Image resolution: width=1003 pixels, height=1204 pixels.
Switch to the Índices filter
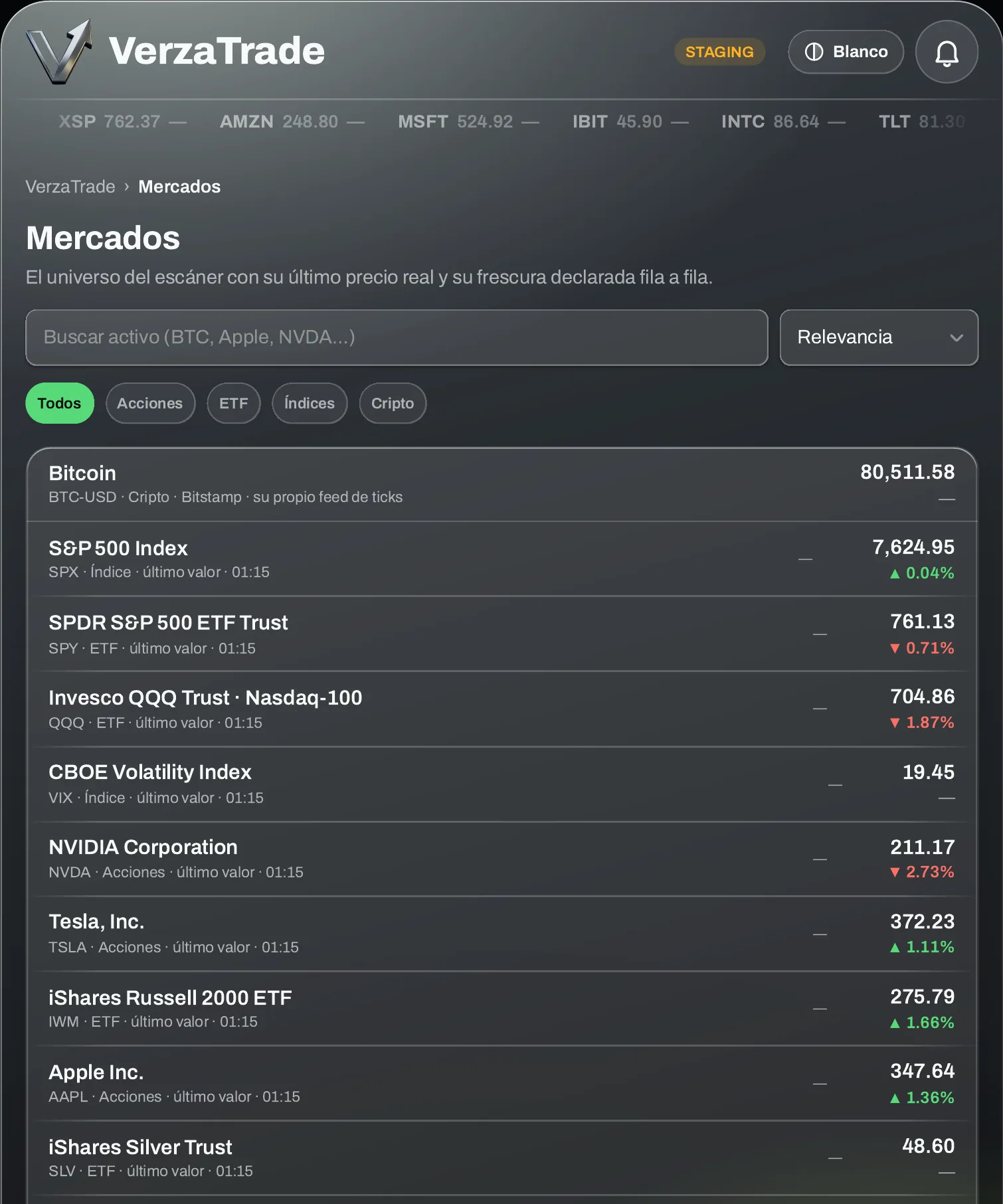pos(310,403)
